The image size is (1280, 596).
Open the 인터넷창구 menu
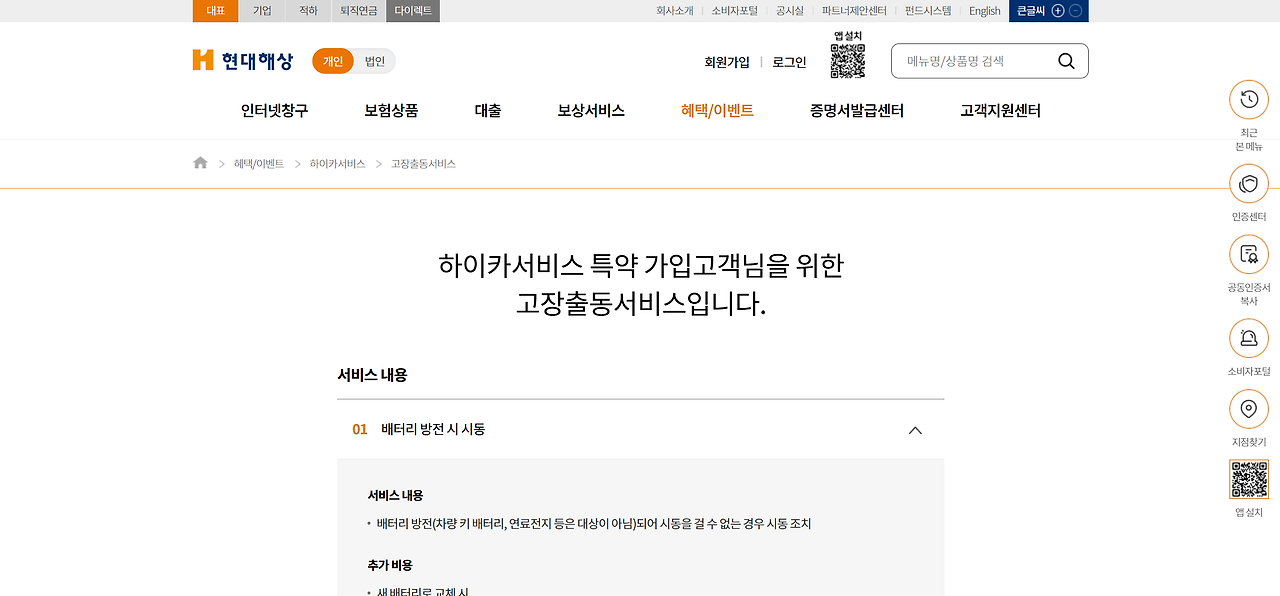(274, 111)
